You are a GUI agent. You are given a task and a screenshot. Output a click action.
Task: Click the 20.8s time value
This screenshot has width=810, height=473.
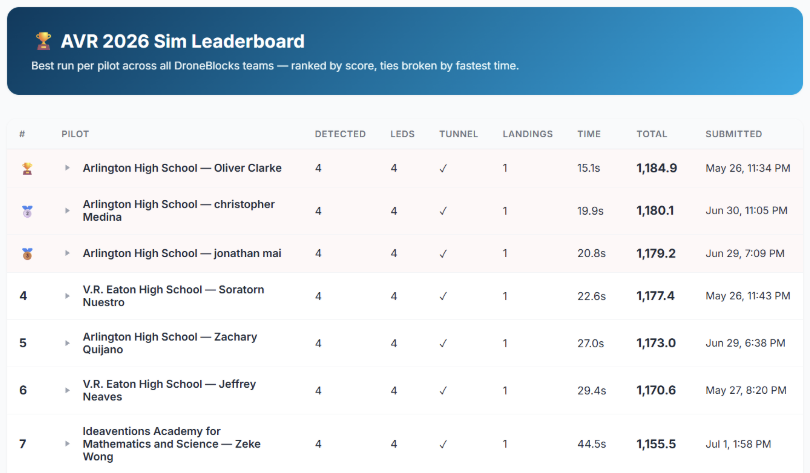[x=591, y=253]
